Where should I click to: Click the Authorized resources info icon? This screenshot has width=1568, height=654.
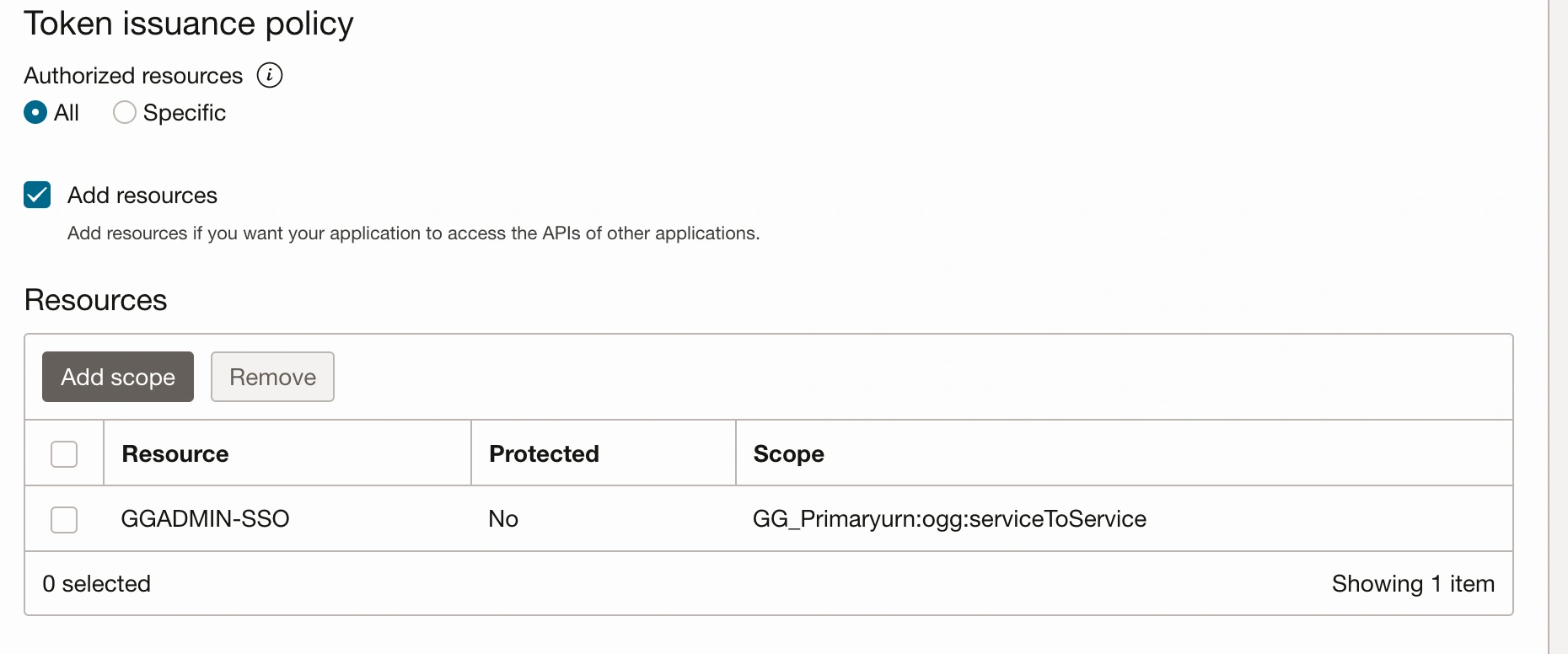tap(270, 75)
